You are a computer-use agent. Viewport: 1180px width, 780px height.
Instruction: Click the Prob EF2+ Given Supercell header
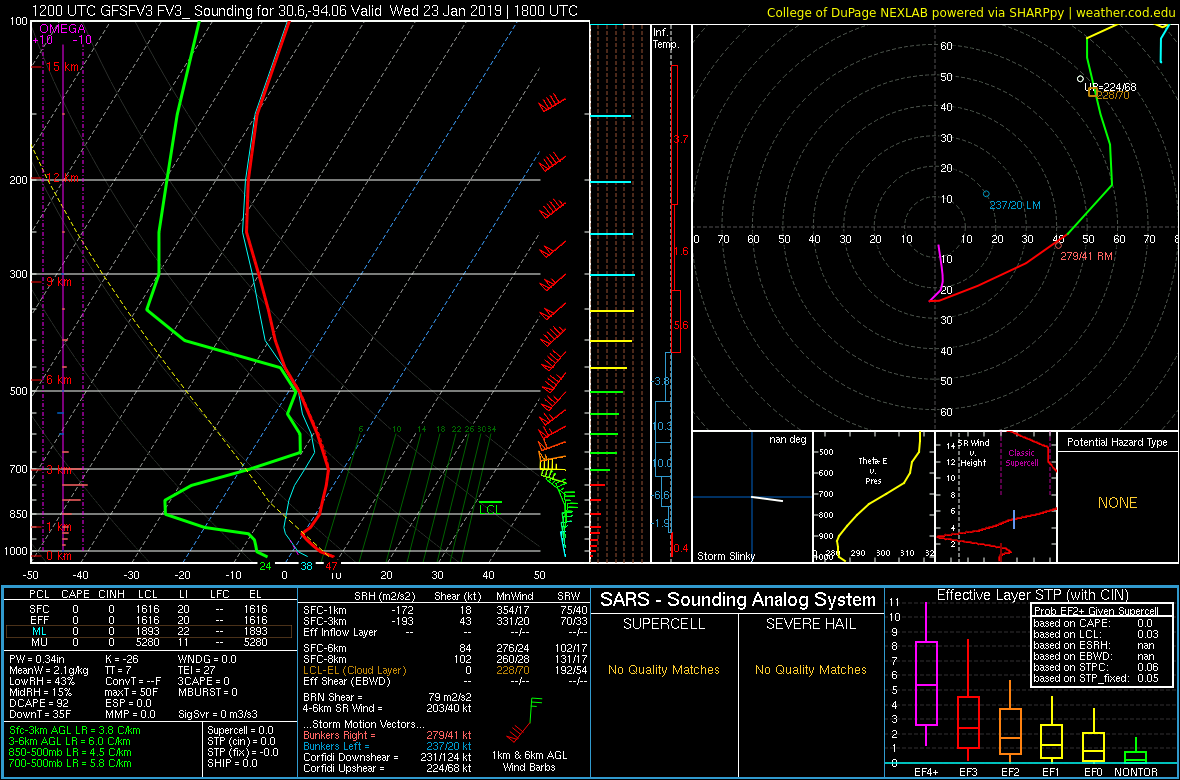coord(1099,611)
